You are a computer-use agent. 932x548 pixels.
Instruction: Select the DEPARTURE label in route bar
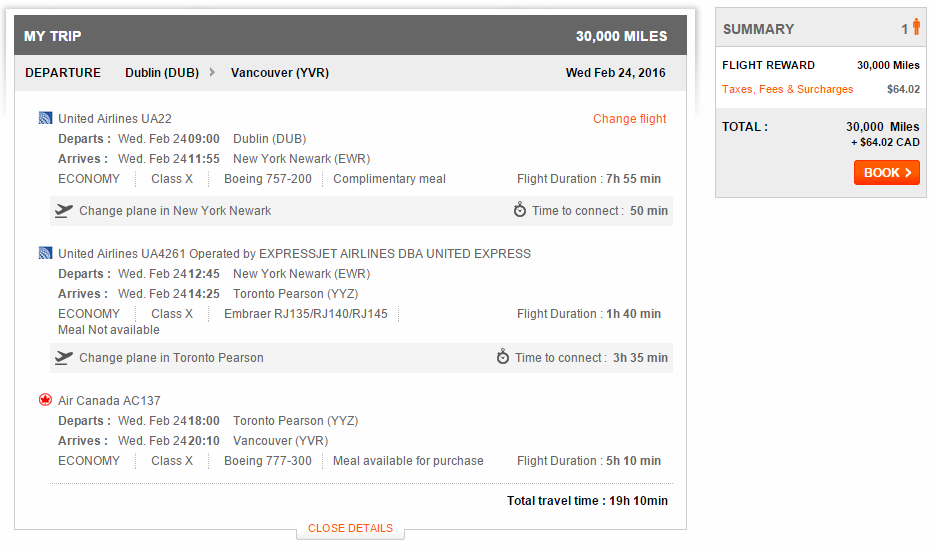pos(63,73)
